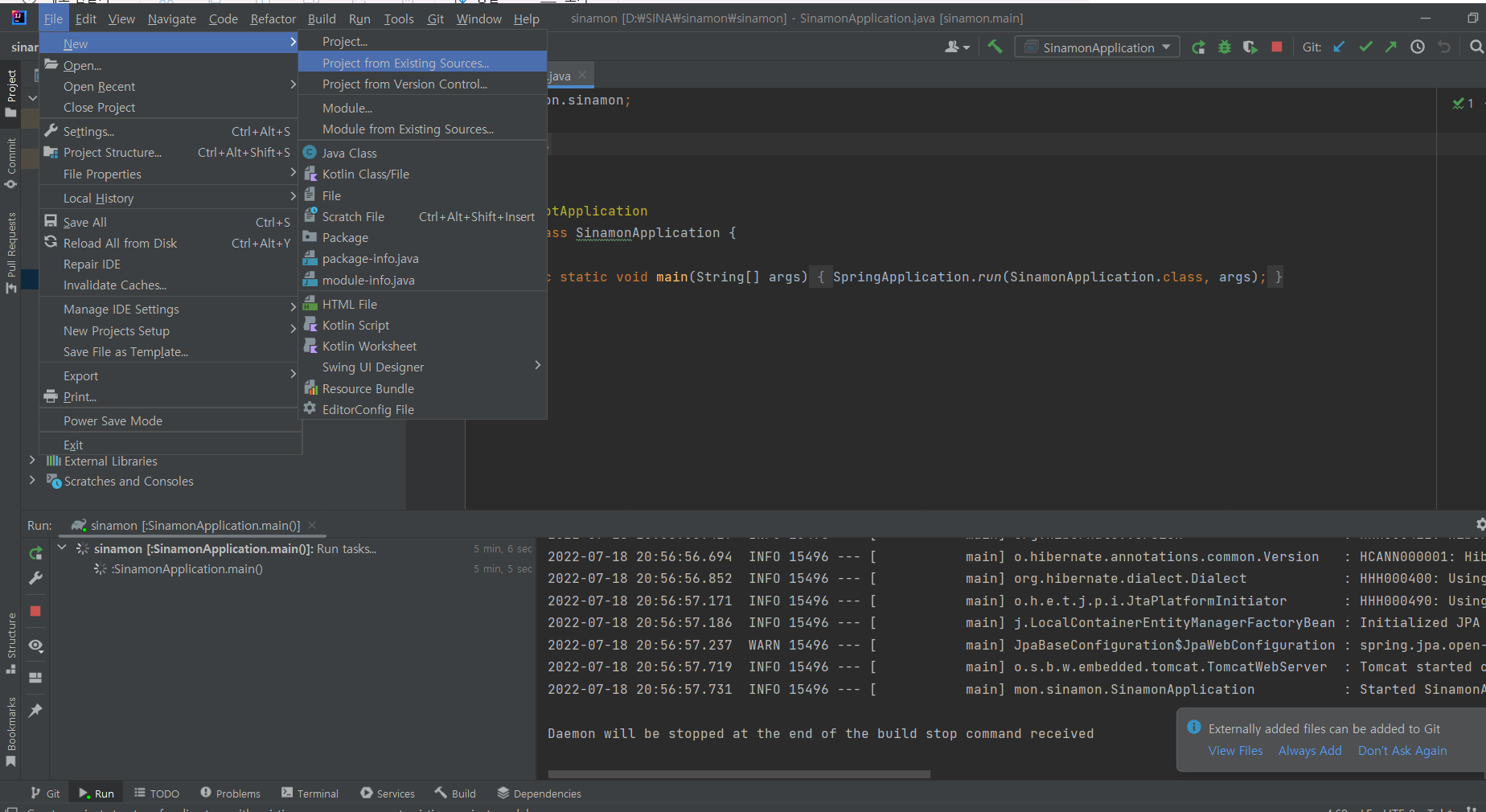The height and width of the screenshot is (812, 1486).
Task: Choose Java Class from New submenu
Action: coord(422,153)
